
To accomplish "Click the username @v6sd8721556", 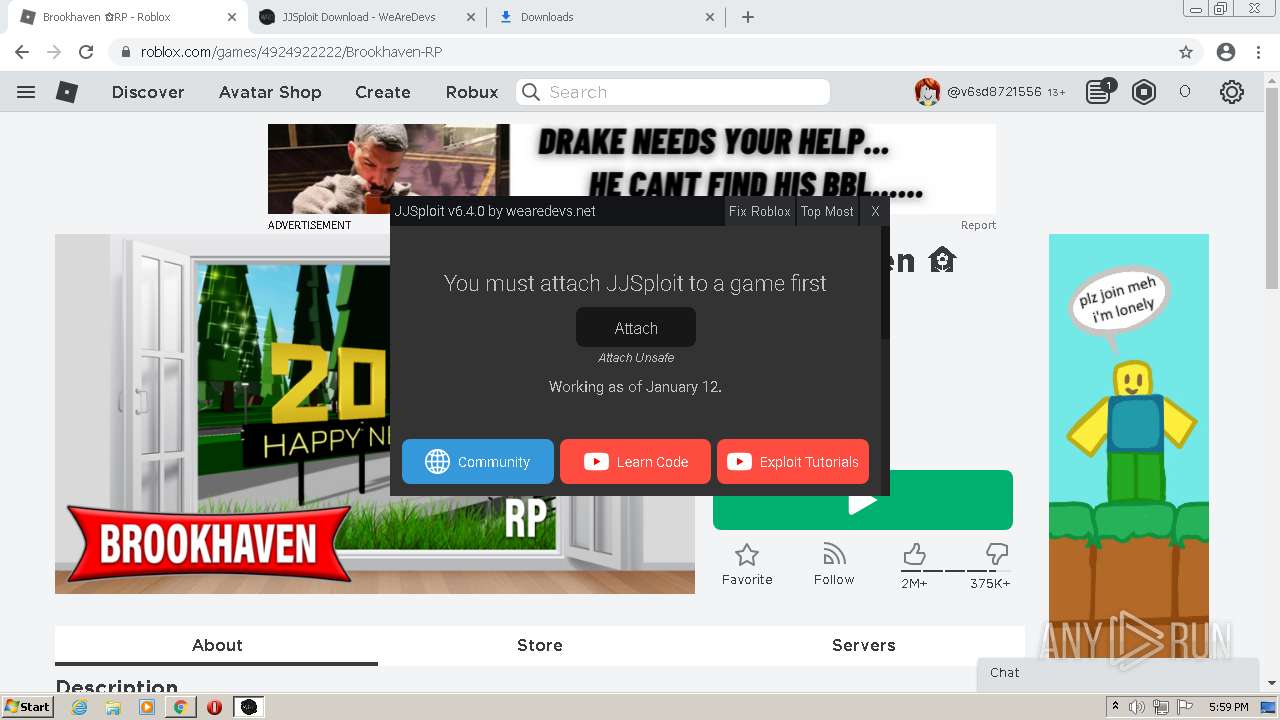I will [x=994, y=92].
